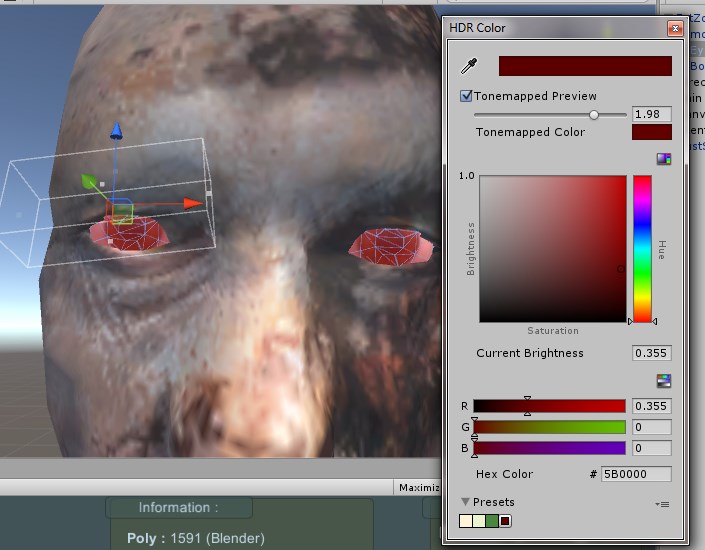
Task: Select the green color preset swatch
Action: (x=491, y=521)
